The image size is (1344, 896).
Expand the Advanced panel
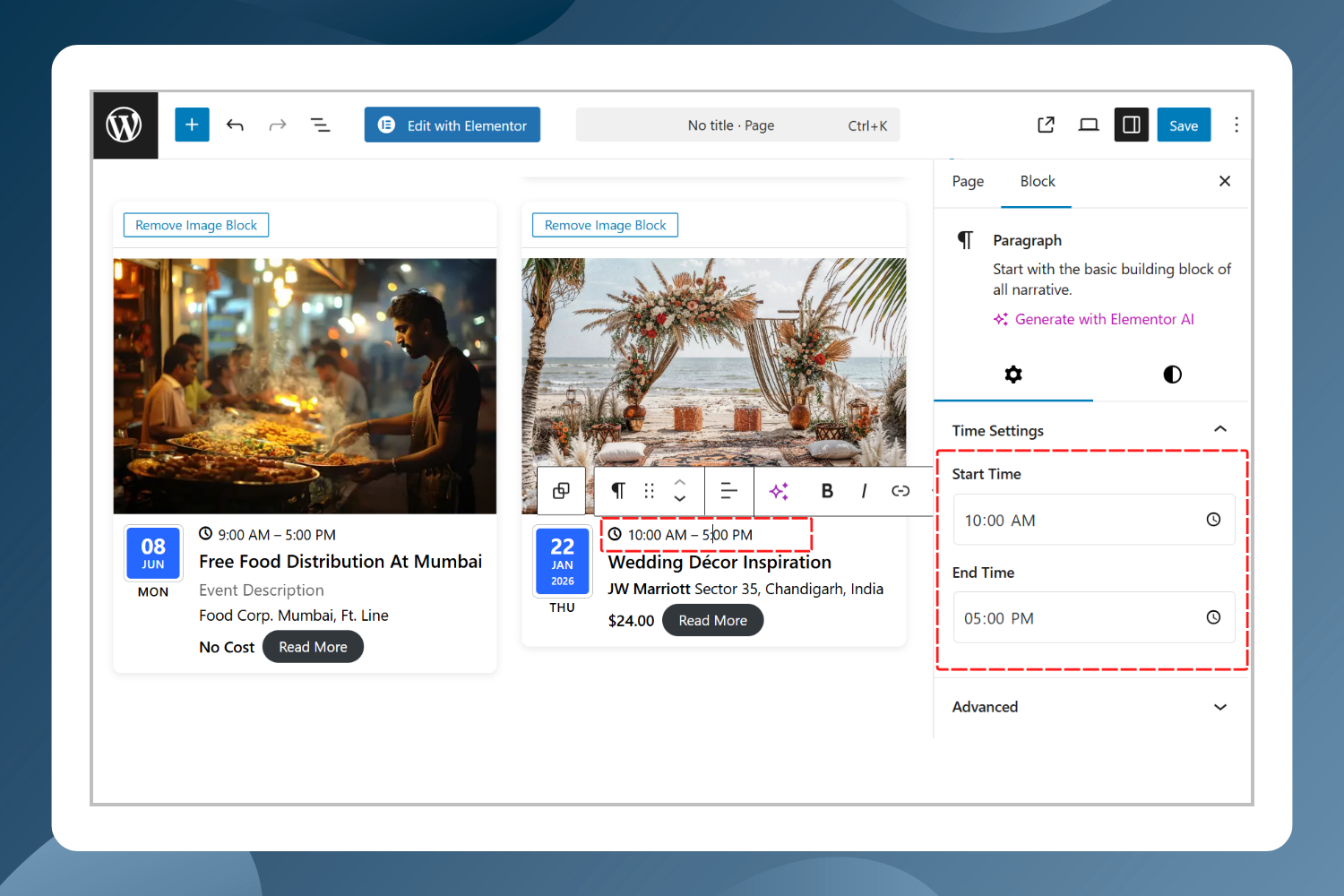pos(1090,707)
